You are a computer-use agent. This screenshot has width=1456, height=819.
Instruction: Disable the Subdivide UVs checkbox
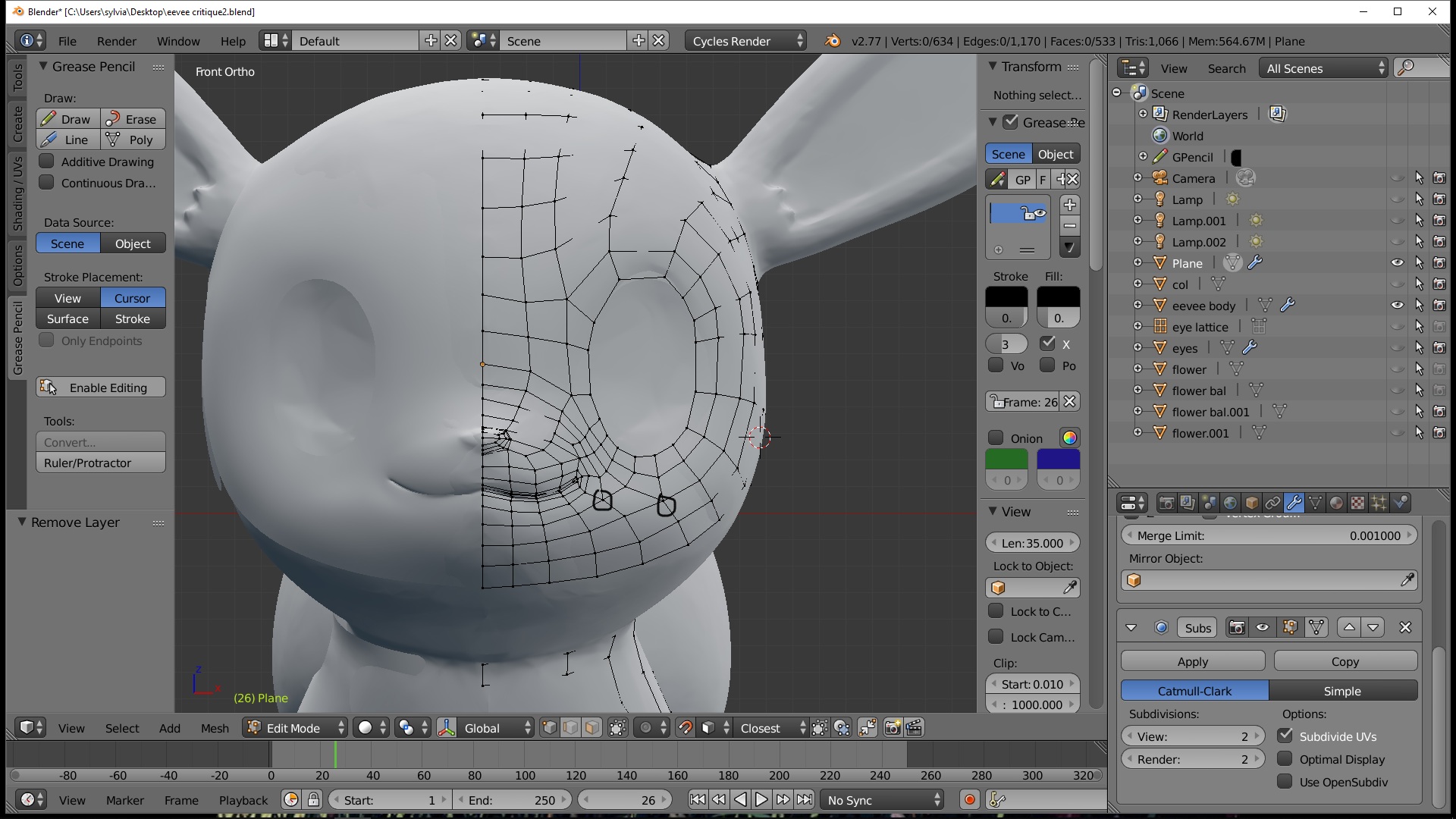(x=1285, y=736)
